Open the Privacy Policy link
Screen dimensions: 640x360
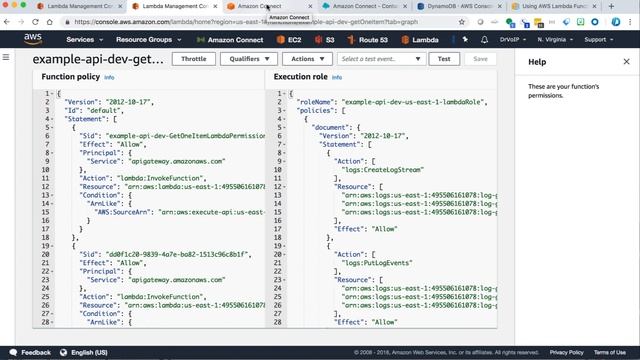(567, 352)
